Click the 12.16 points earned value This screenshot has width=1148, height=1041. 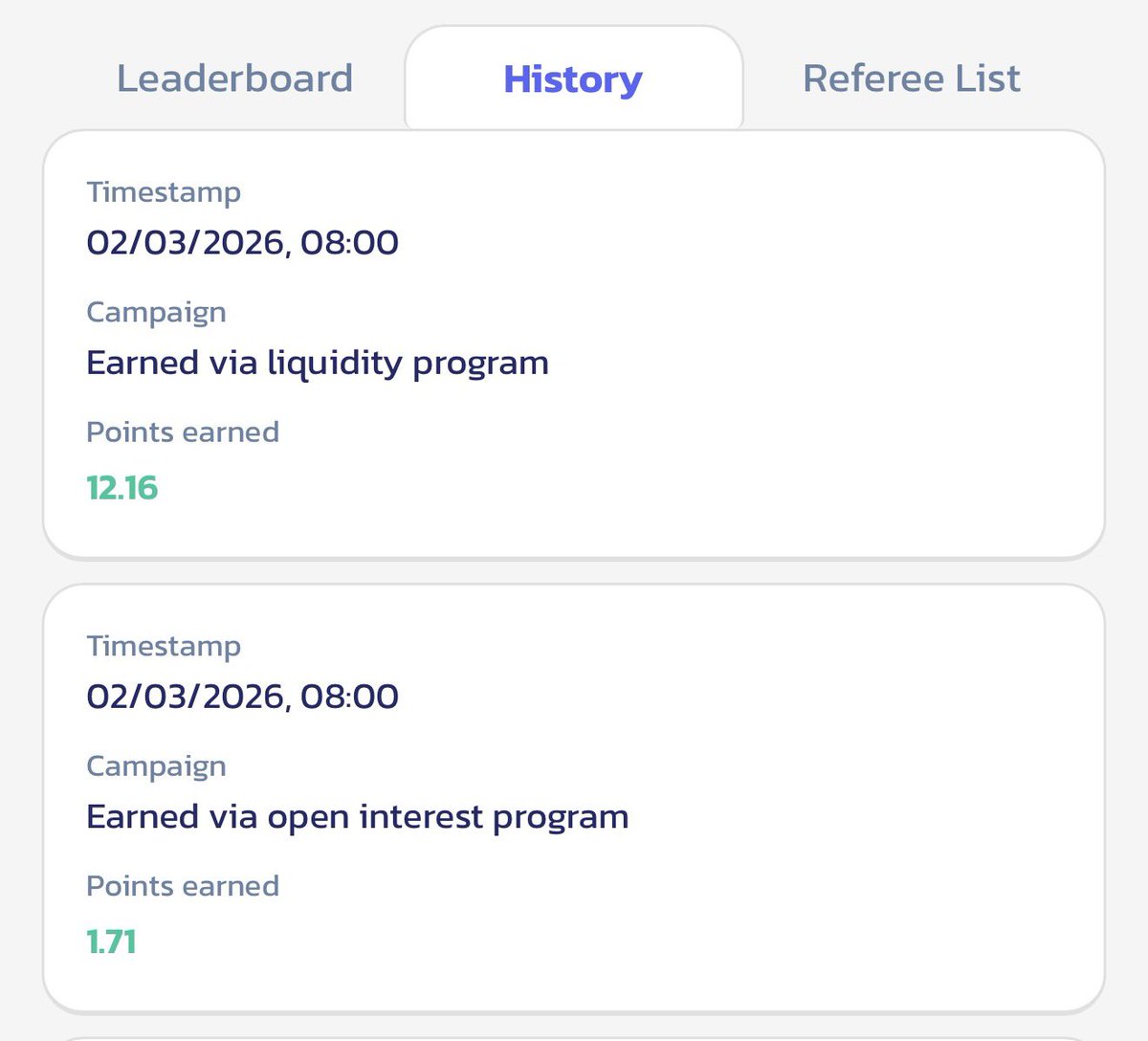pyautogui.click(x=121, y=488)
